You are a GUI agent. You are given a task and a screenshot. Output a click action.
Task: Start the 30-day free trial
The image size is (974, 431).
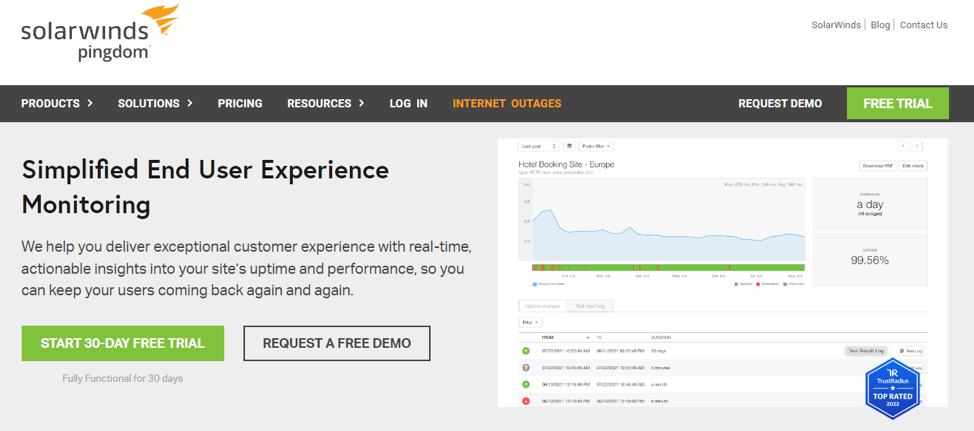tap(123, 343)
